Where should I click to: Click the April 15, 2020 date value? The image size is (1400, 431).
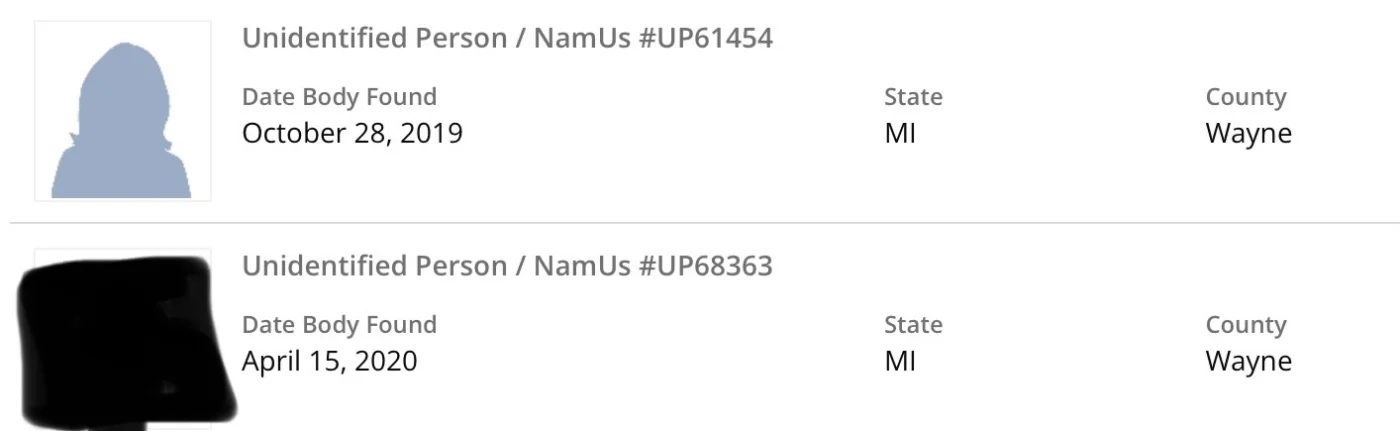pyautogui.click(x=329, y=360)
